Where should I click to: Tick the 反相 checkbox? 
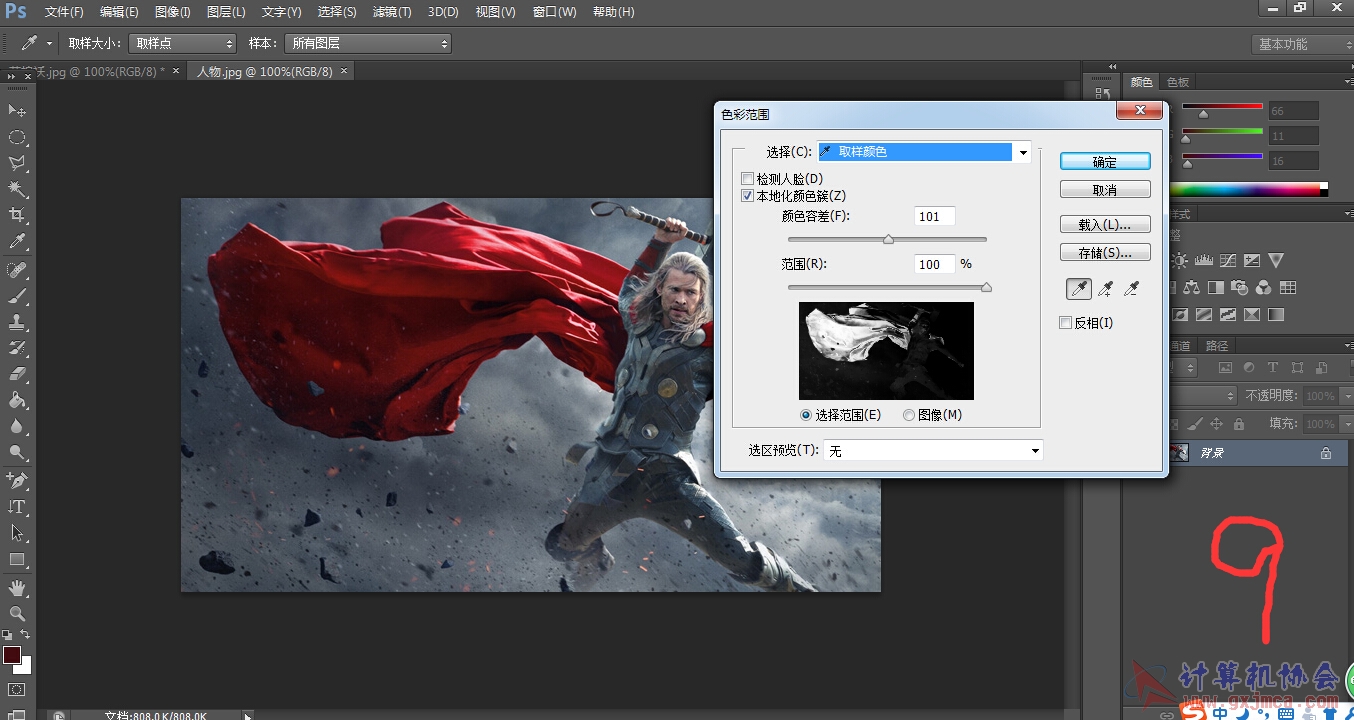pos(1066,323)
